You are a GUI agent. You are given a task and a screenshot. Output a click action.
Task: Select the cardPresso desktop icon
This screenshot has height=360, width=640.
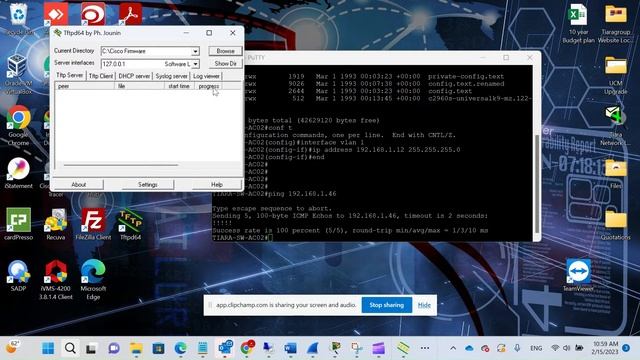(x=18, y=224)
